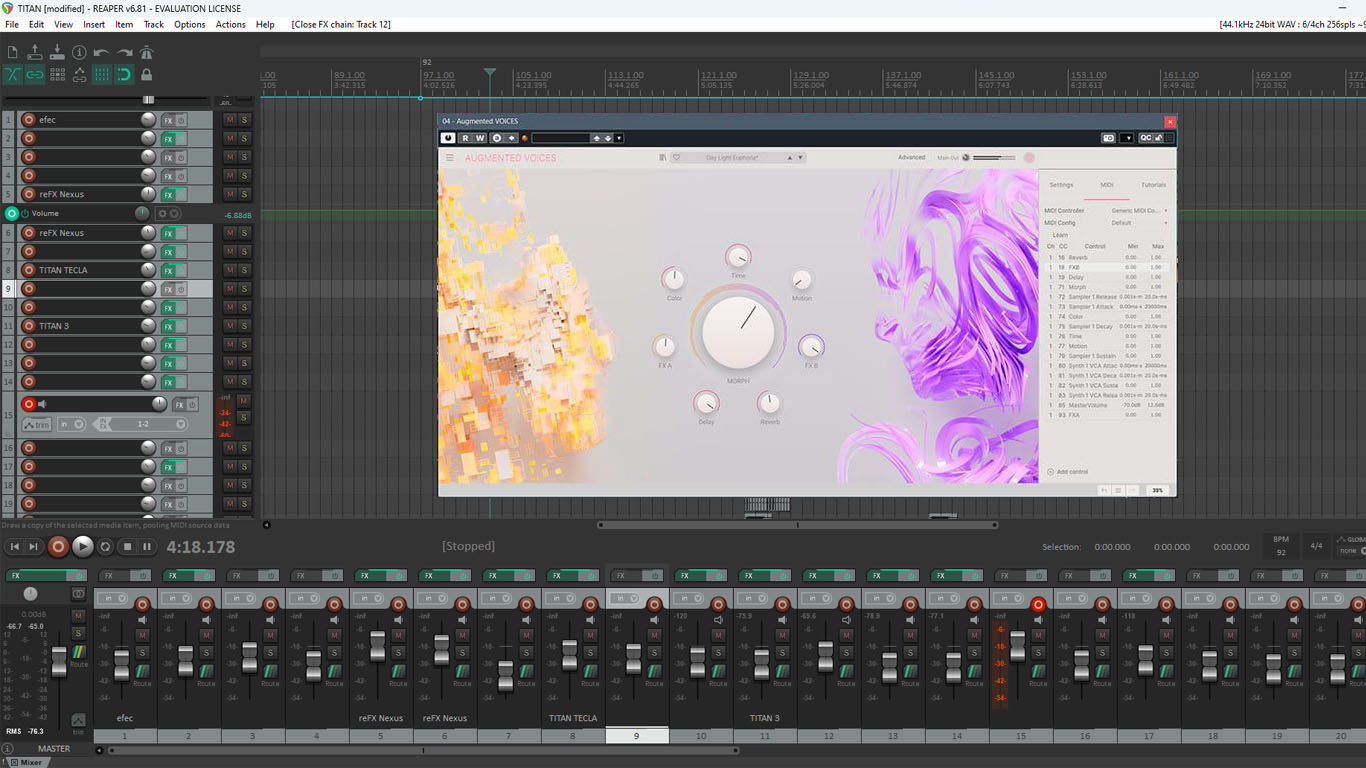This screenshot has height=768, width=1366.
Task: Click the preset library browser icon
Action: click(663, 157)
